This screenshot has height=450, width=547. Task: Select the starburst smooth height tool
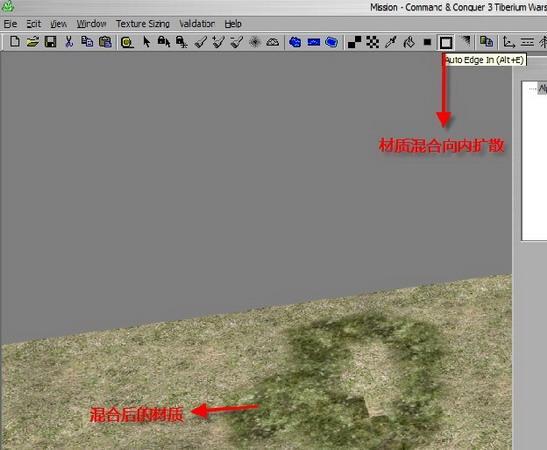(255, 42)
